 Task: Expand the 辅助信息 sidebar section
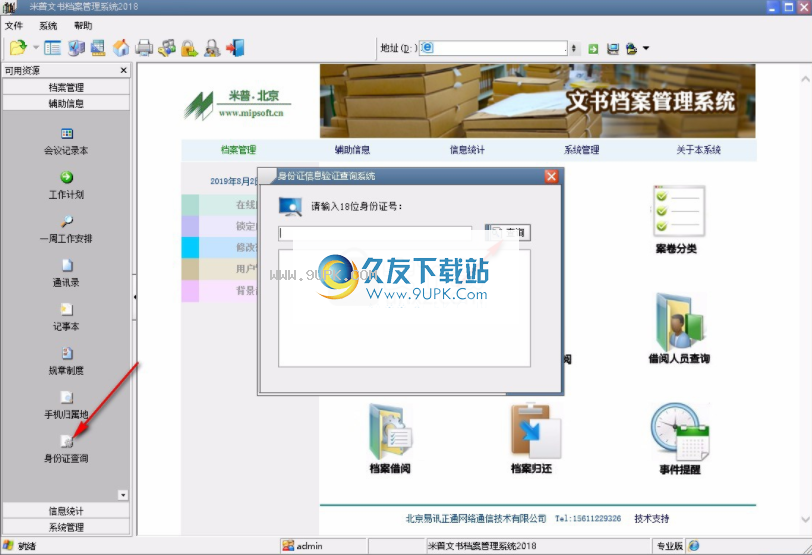point(66,103)
